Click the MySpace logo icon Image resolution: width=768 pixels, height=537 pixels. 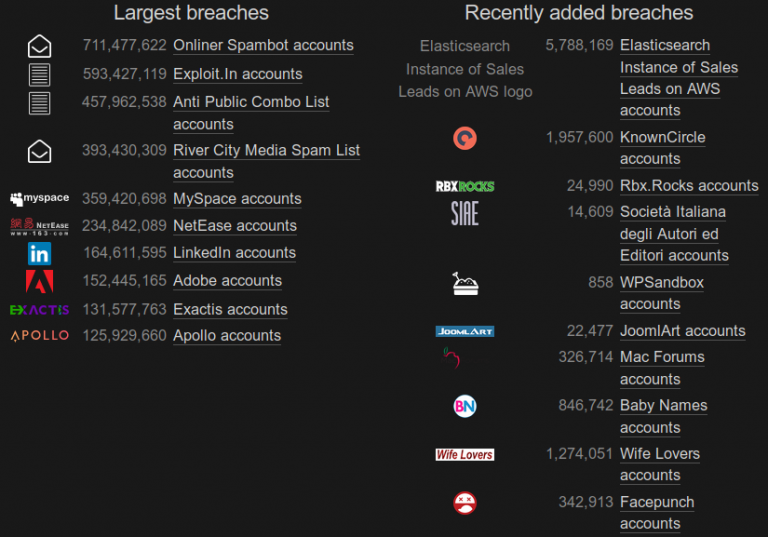coord(39,198)
